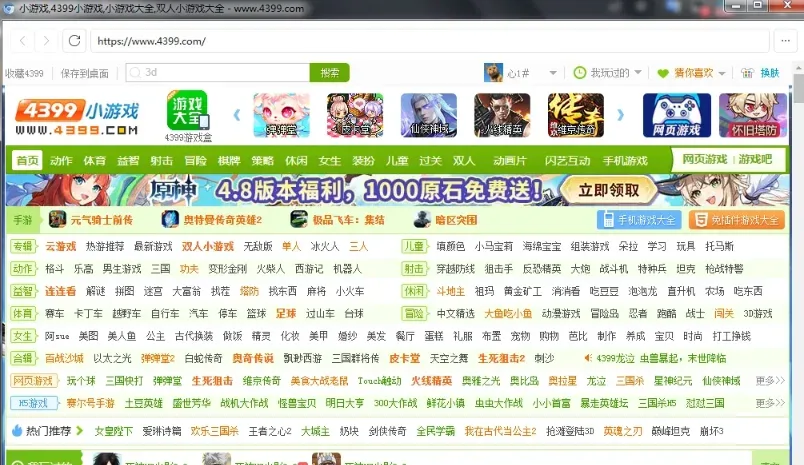Expand 更多 in 网页游戏 row
The height and width of the screenshot is (465, 804).
[770, 380]
